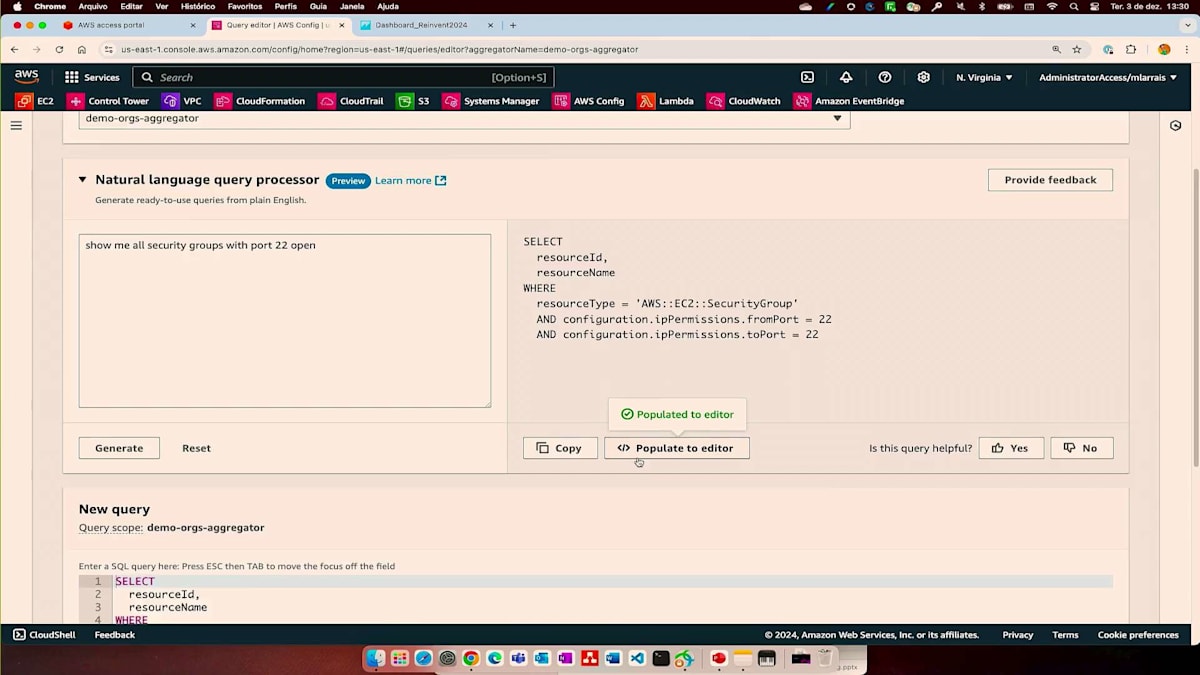Screen dimensions: 1200x675
Task: Open the left navigation hamburger menu
Action: [x=16, y=125]
